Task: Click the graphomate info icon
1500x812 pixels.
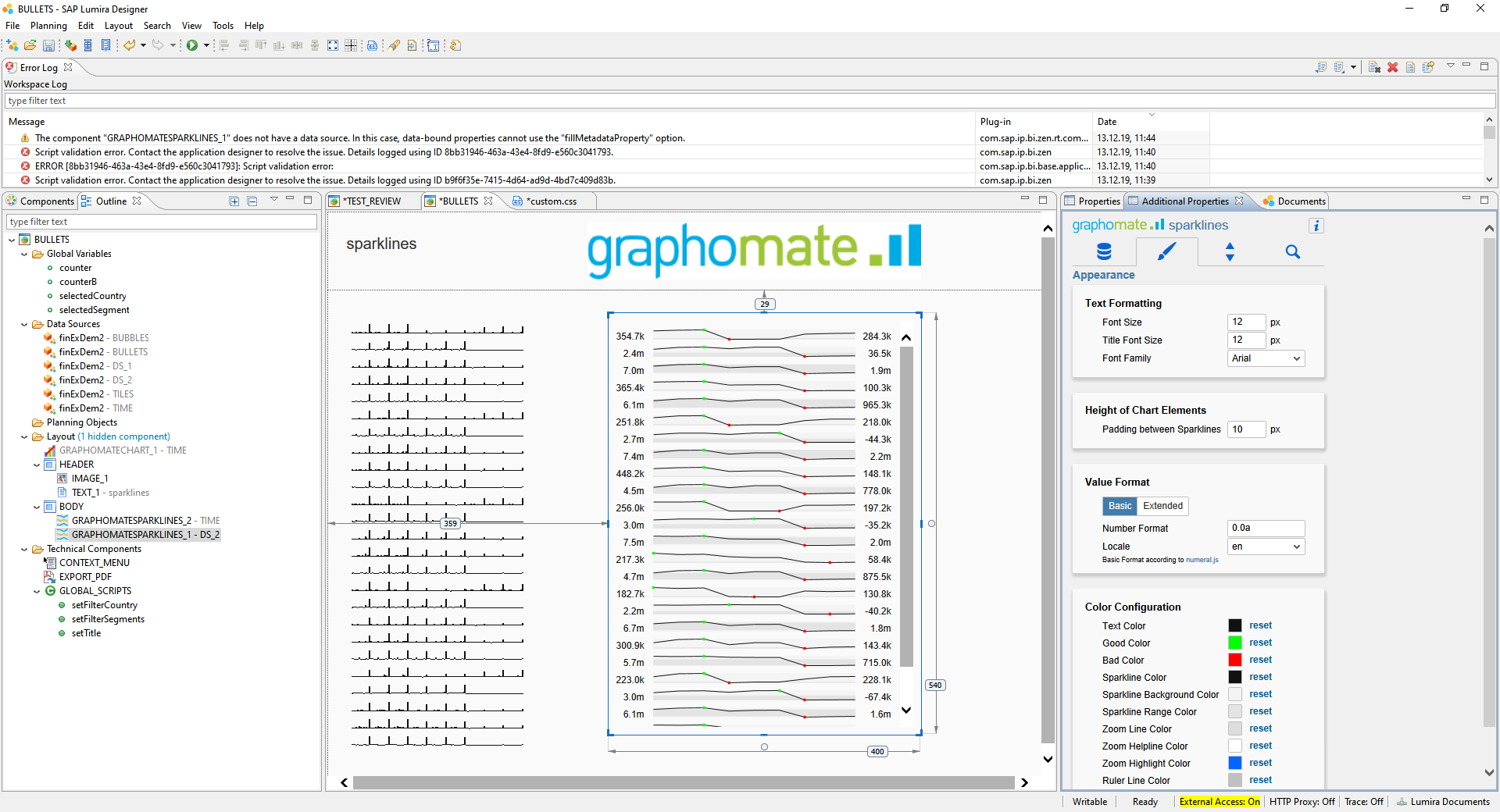Action: coord(1316,226)
